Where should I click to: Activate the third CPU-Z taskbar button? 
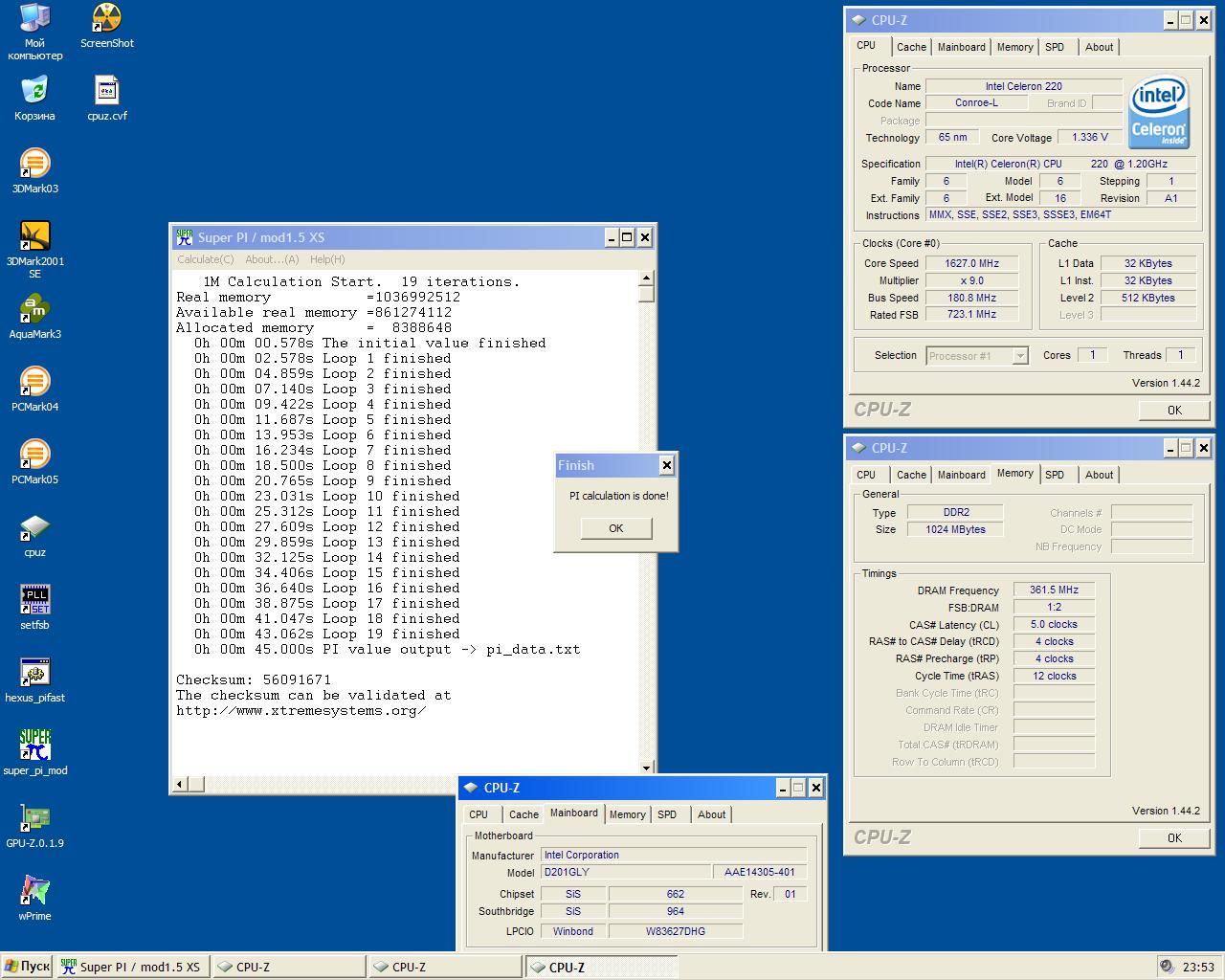click(x=601, y=967)
